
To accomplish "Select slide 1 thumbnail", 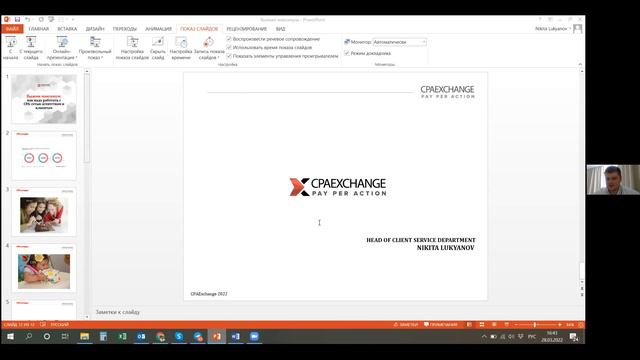I will tap(44, 99).
